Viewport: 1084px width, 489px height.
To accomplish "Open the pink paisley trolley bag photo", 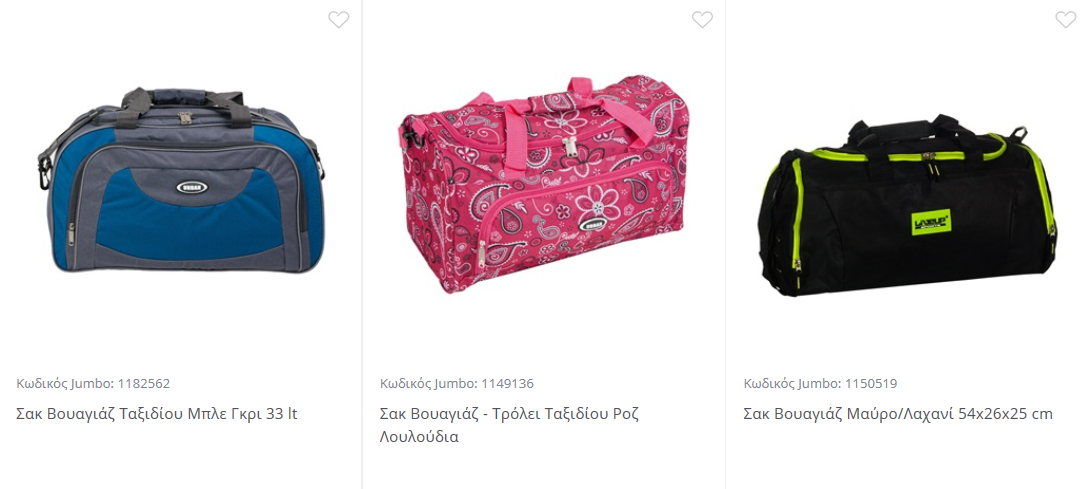I will [x=543, y=183].
